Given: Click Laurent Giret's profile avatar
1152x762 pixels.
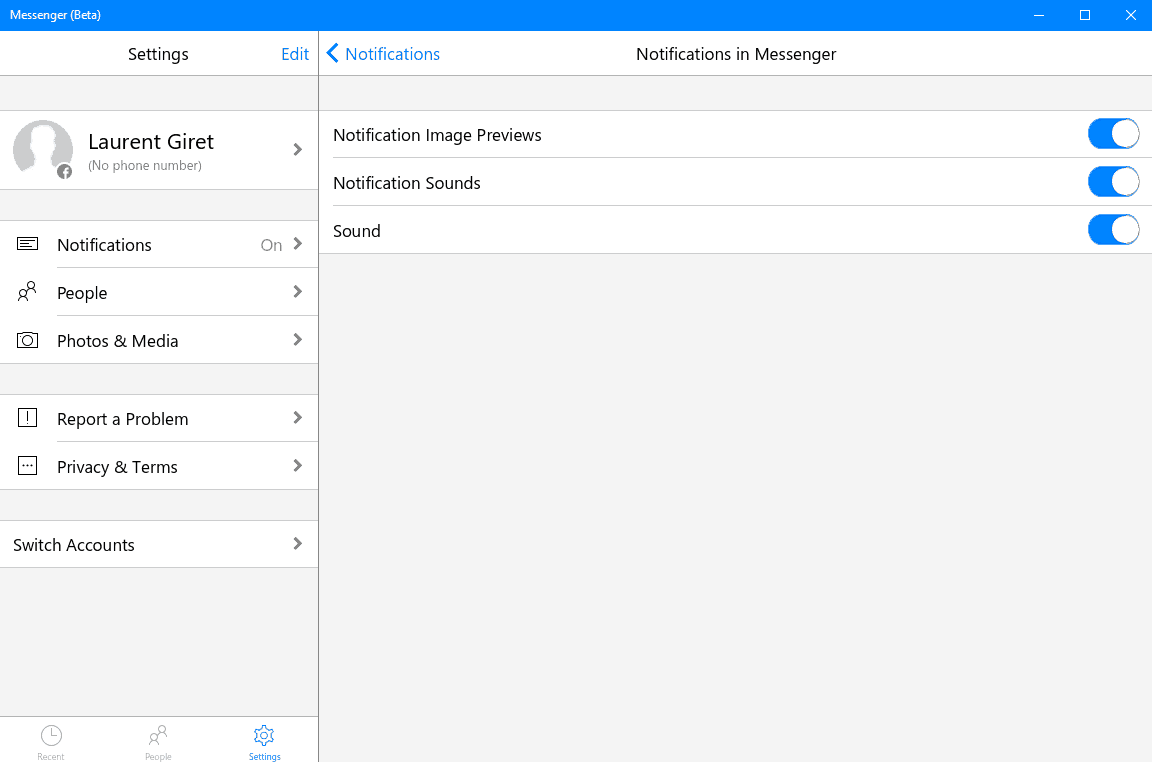Looking at the screenshot, I should click(43, 148).
